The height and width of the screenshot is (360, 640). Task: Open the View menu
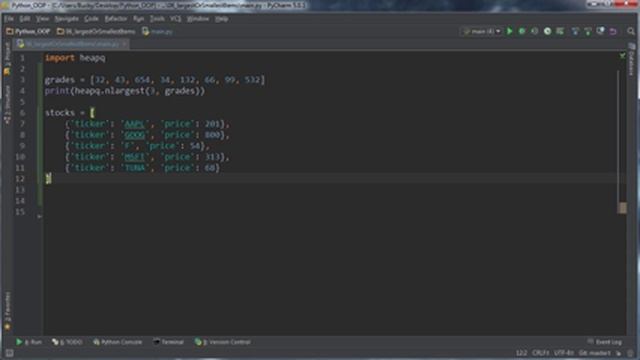point(42,19)
